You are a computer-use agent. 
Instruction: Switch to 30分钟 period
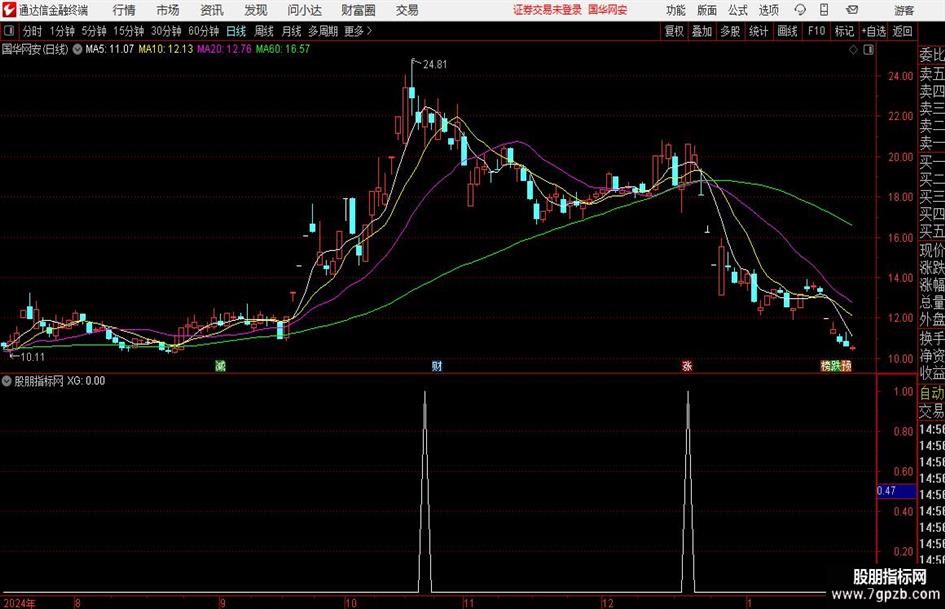coord(166,31)
